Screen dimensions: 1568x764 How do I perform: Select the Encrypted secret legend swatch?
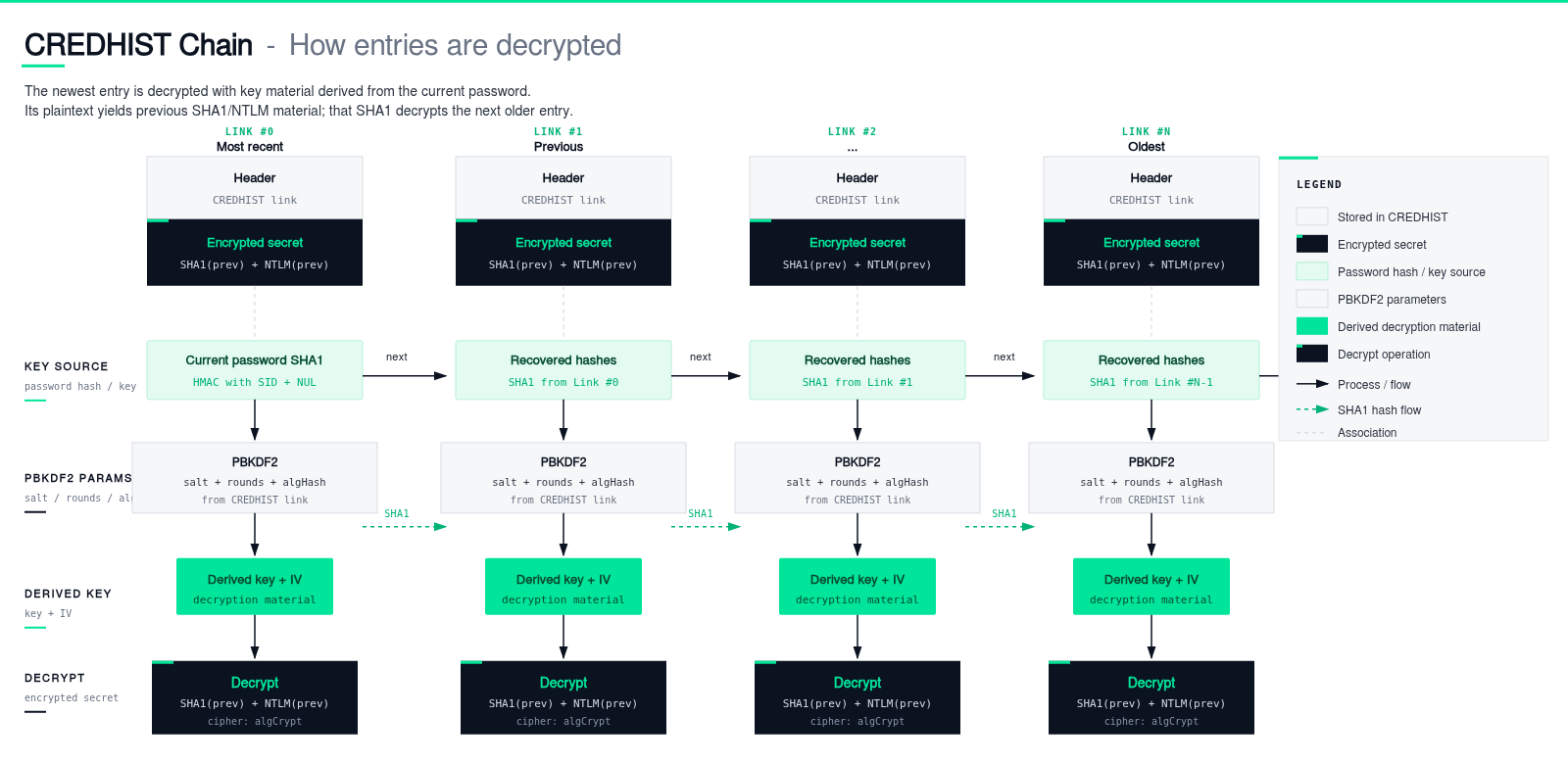point(1312,244)
